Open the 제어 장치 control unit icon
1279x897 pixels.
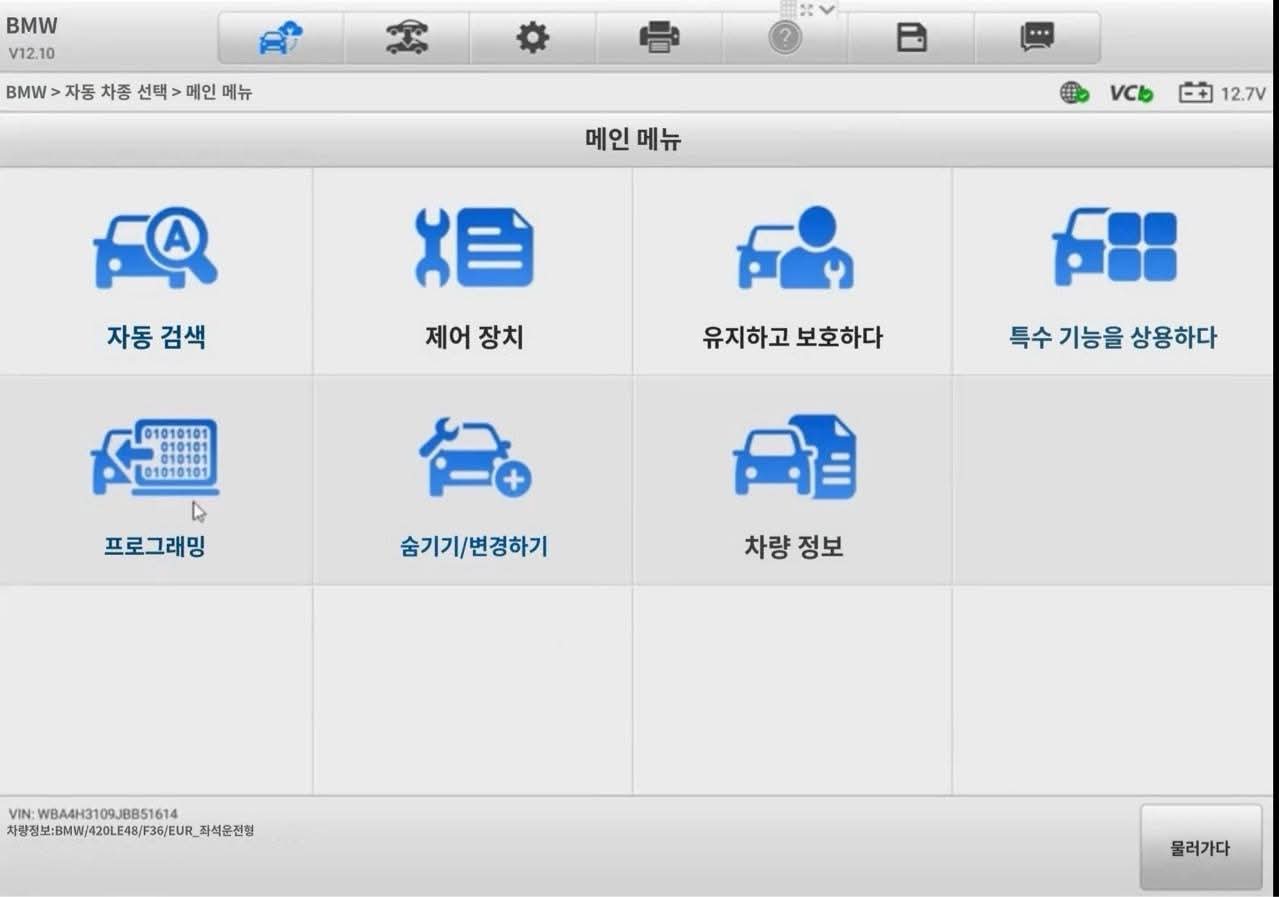point(473,248)
